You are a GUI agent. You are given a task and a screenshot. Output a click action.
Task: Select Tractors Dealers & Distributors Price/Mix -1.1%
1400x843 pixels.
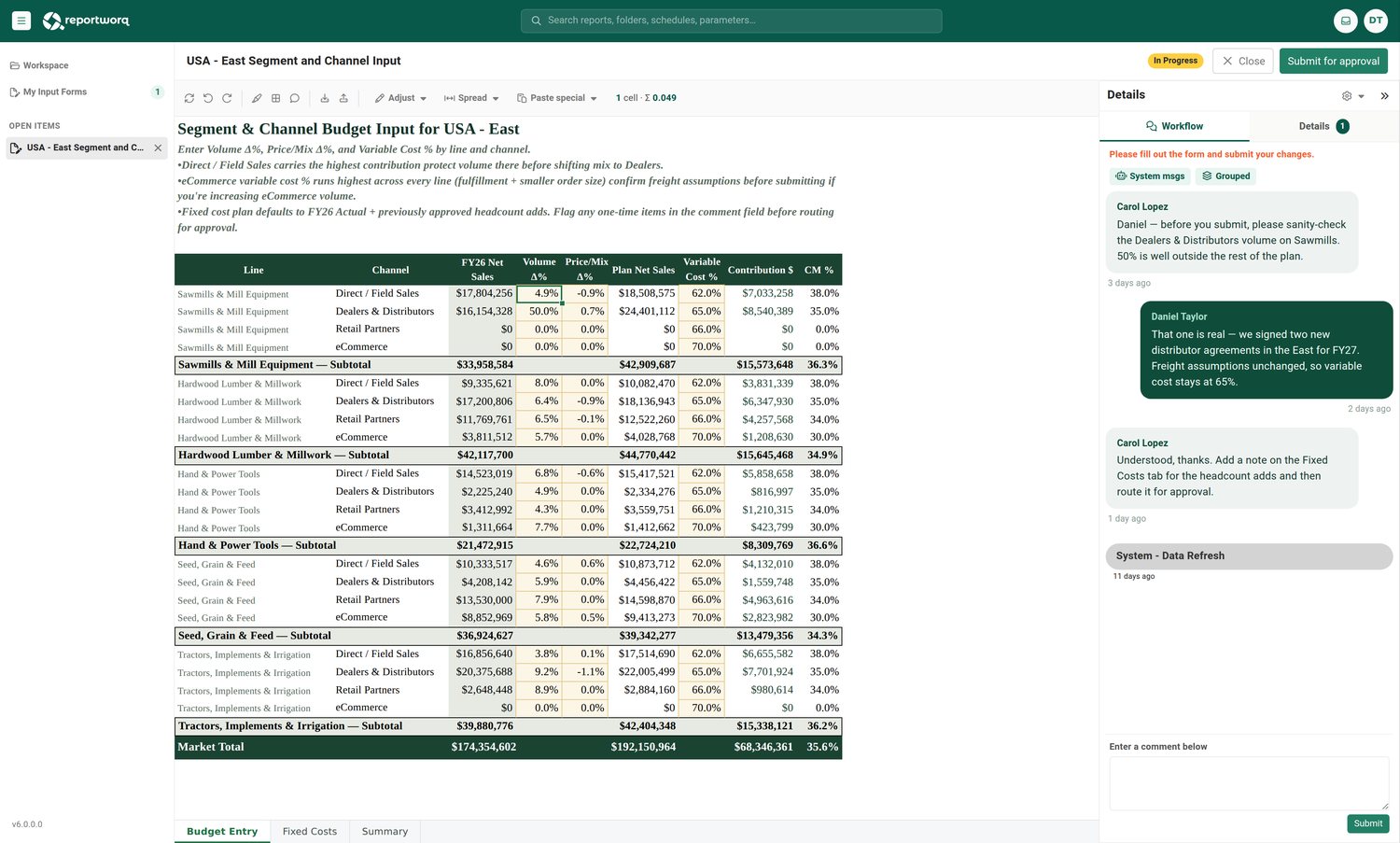[585, 672]
